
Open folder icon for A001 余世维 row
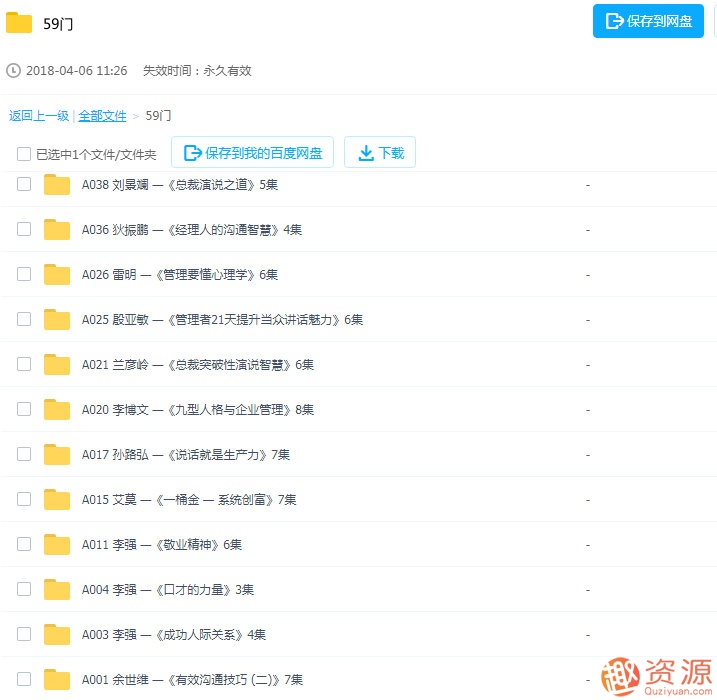57,679
